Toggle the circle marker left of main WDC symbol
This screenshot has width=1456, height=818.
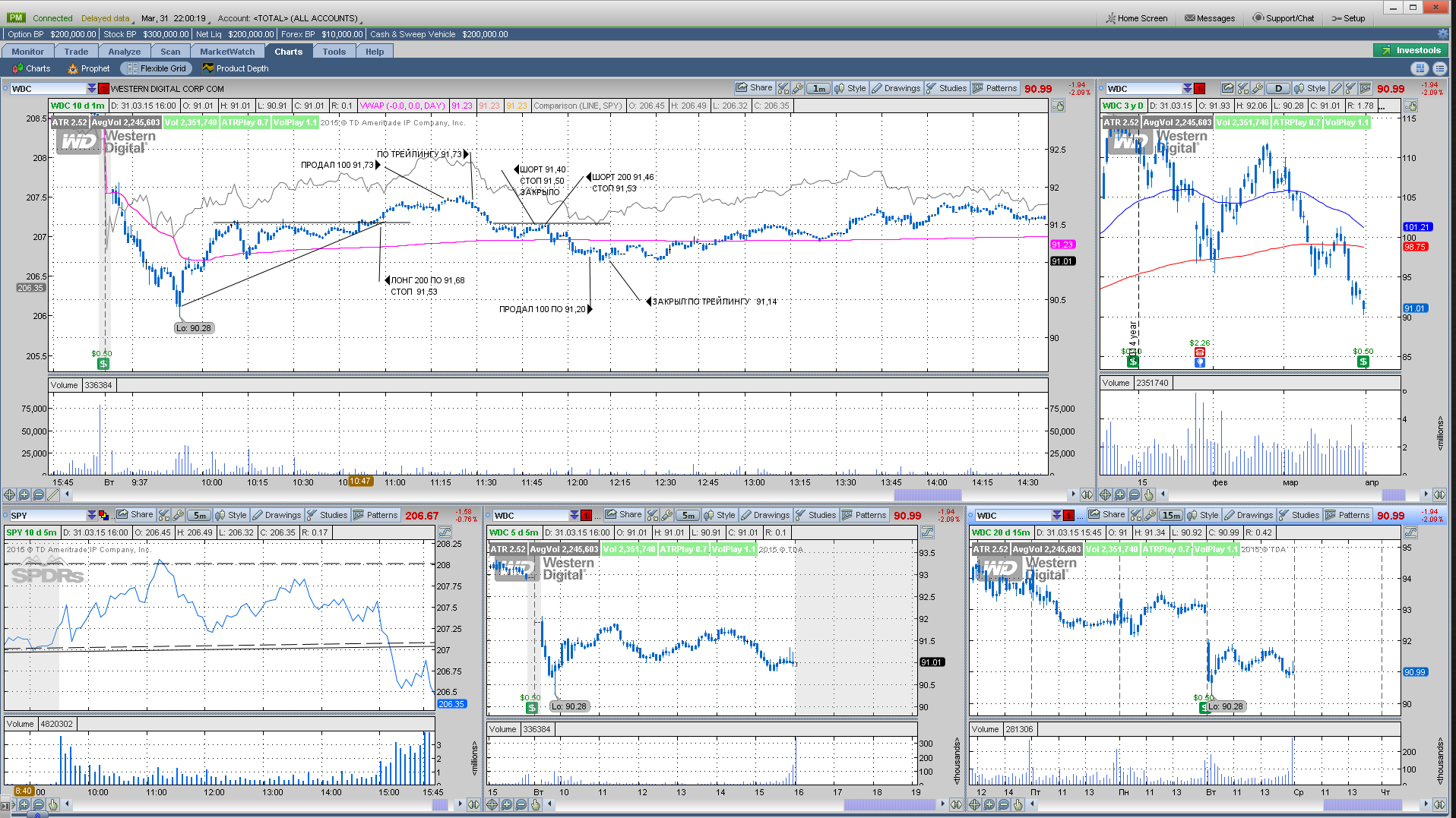pos(5,88)
